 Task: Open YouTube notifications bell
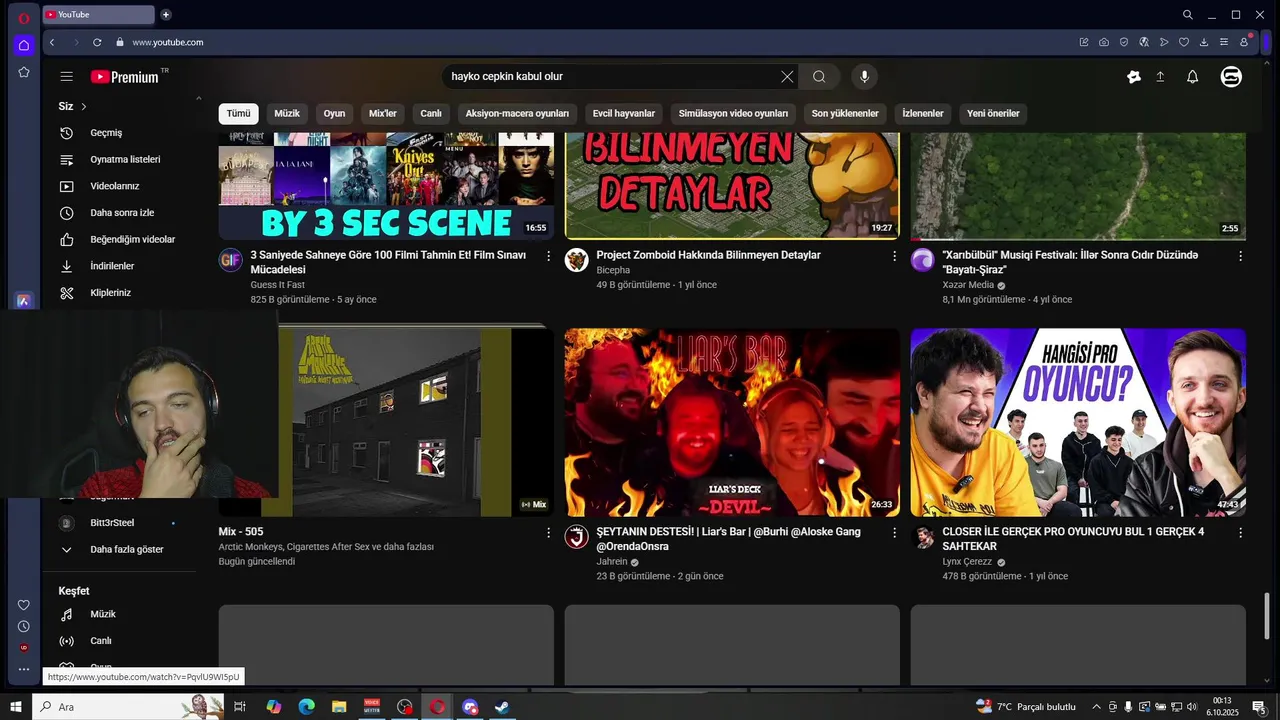coord(1192,77)
